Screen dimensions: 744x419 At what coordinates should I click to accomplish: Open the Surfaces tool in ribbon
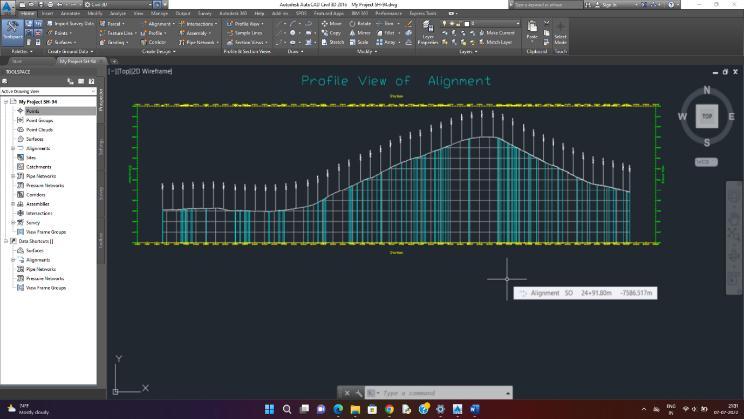click(61, 42)
